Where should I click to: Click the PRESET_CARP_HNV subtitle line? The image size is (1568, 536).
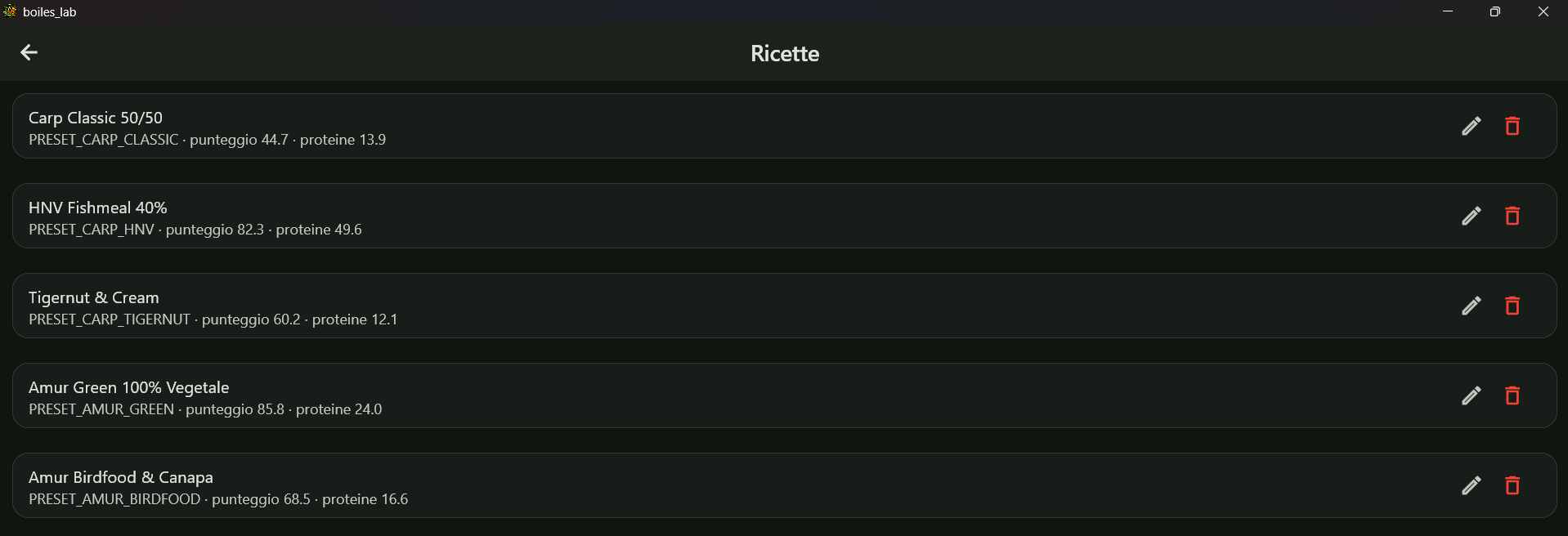click(195, 230)
